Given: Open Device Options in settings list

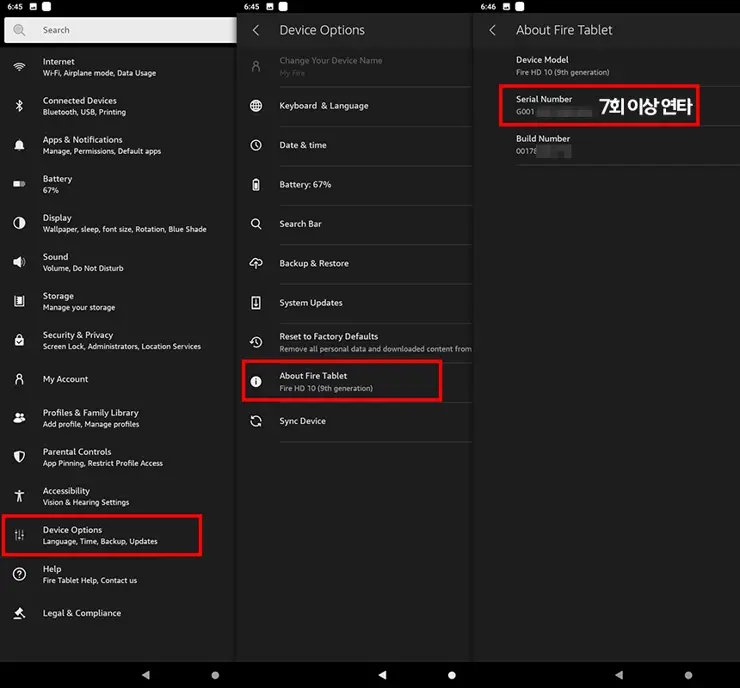Looking at the screenshot, I should (101, 535).
